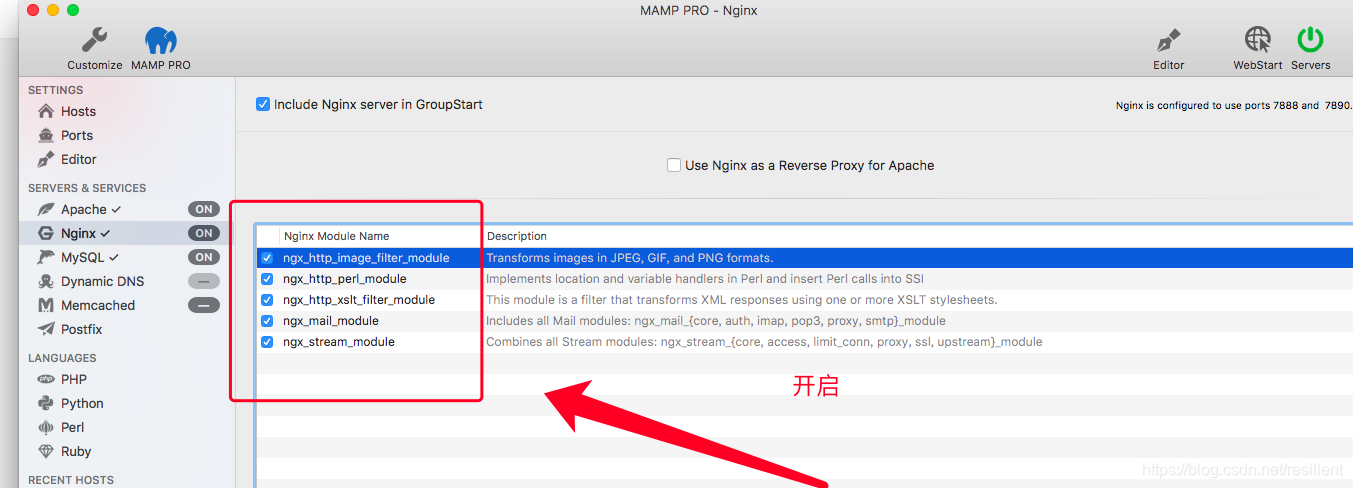Open Apache server settings
The height and width of the screenshot is (488, 1353).
tap(84, 209)
